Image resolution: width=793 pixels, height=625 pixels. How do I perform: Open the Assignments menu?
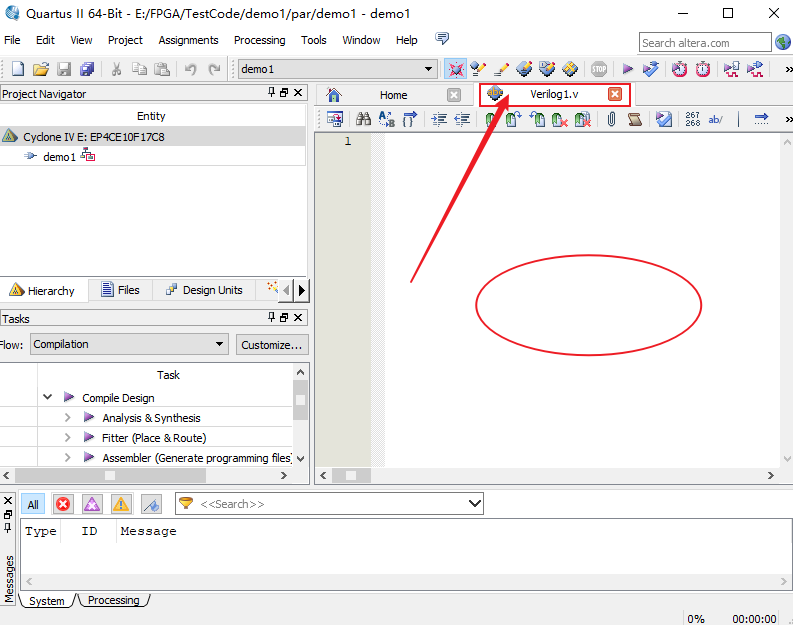coord(188,40)
